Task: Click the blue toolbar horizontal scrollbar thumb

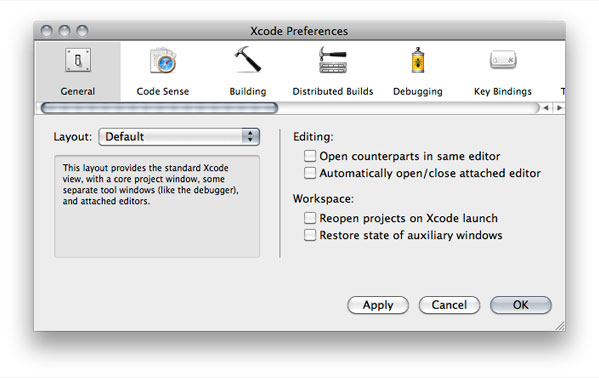Action: tap(159, 108)
